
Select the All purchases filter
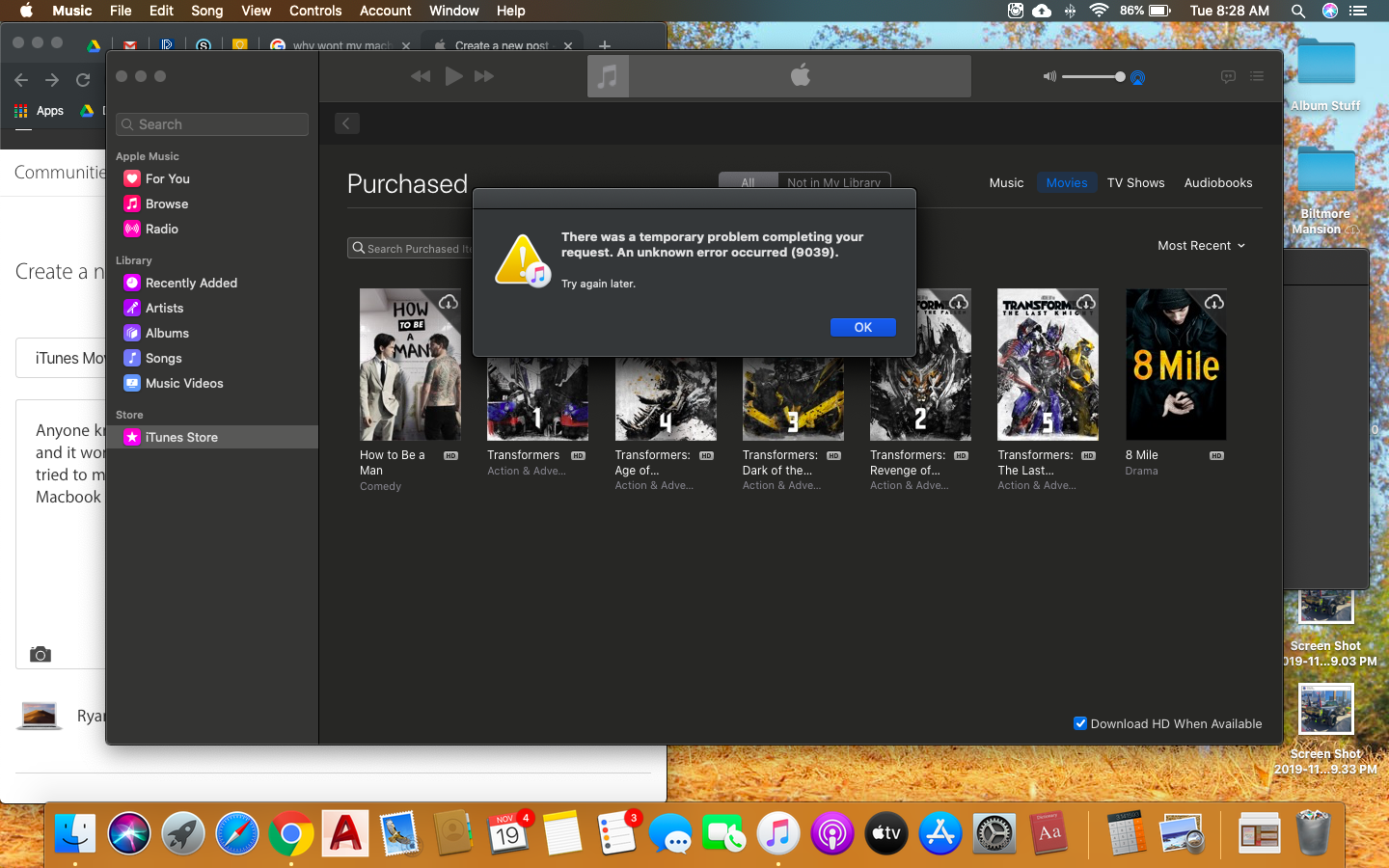point(748,182)
